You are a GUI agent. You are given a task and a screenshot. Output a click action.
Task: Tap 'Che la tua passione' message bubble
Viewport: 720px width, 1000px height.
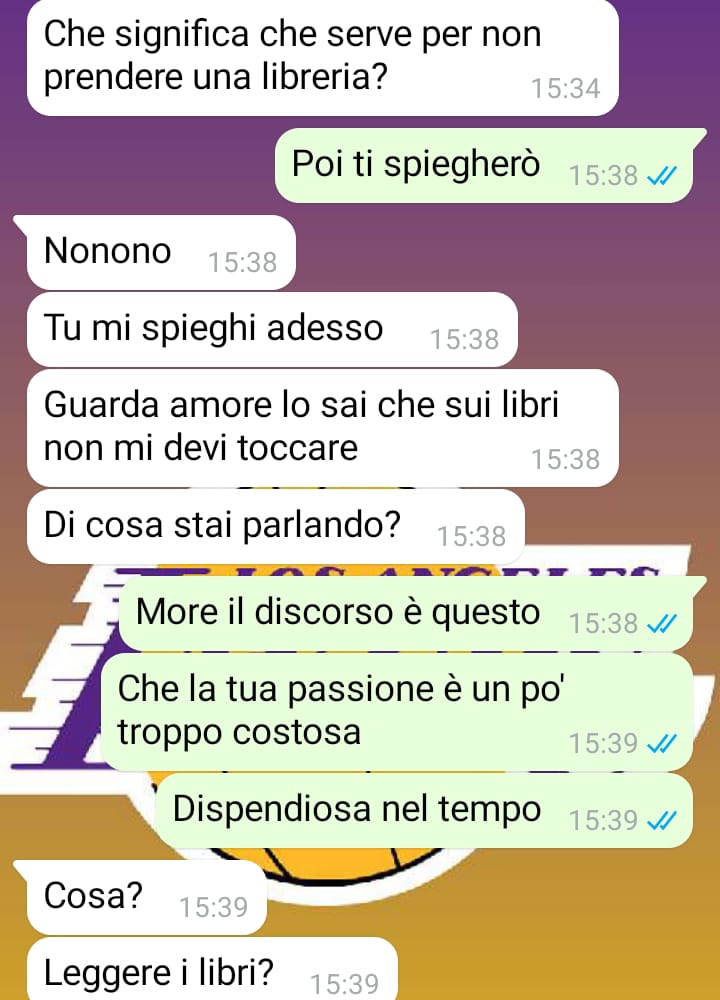(x=397, y=712)
